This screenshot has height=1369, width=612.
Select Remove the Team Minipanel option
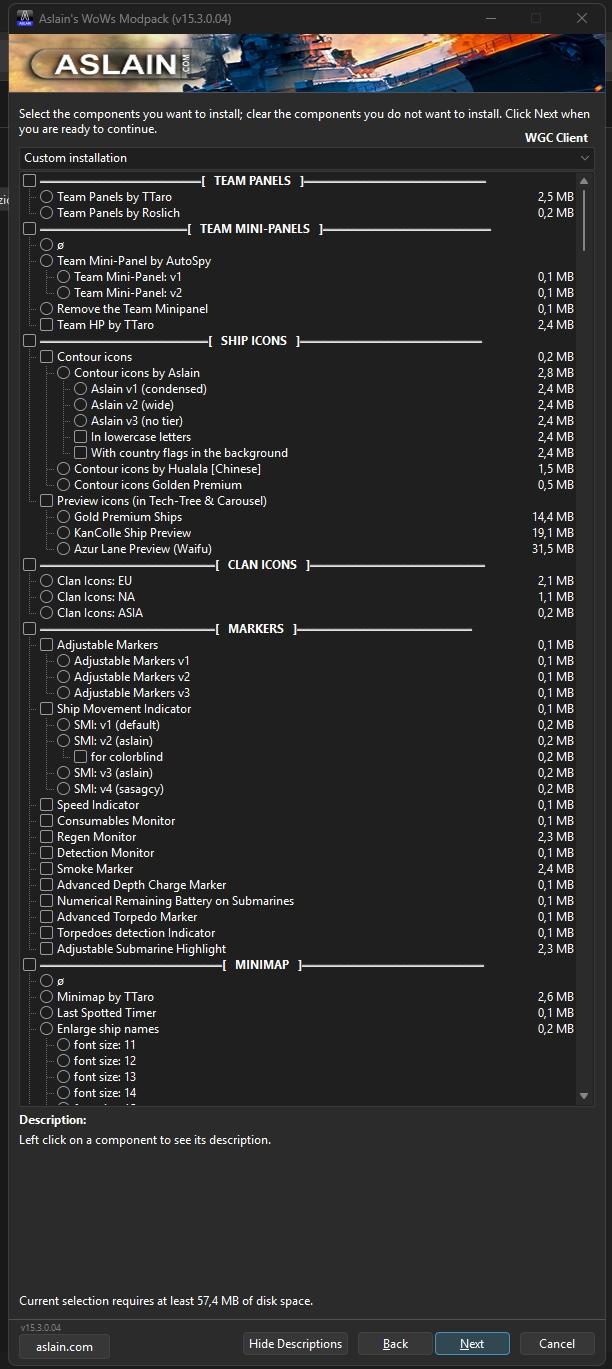46,309
